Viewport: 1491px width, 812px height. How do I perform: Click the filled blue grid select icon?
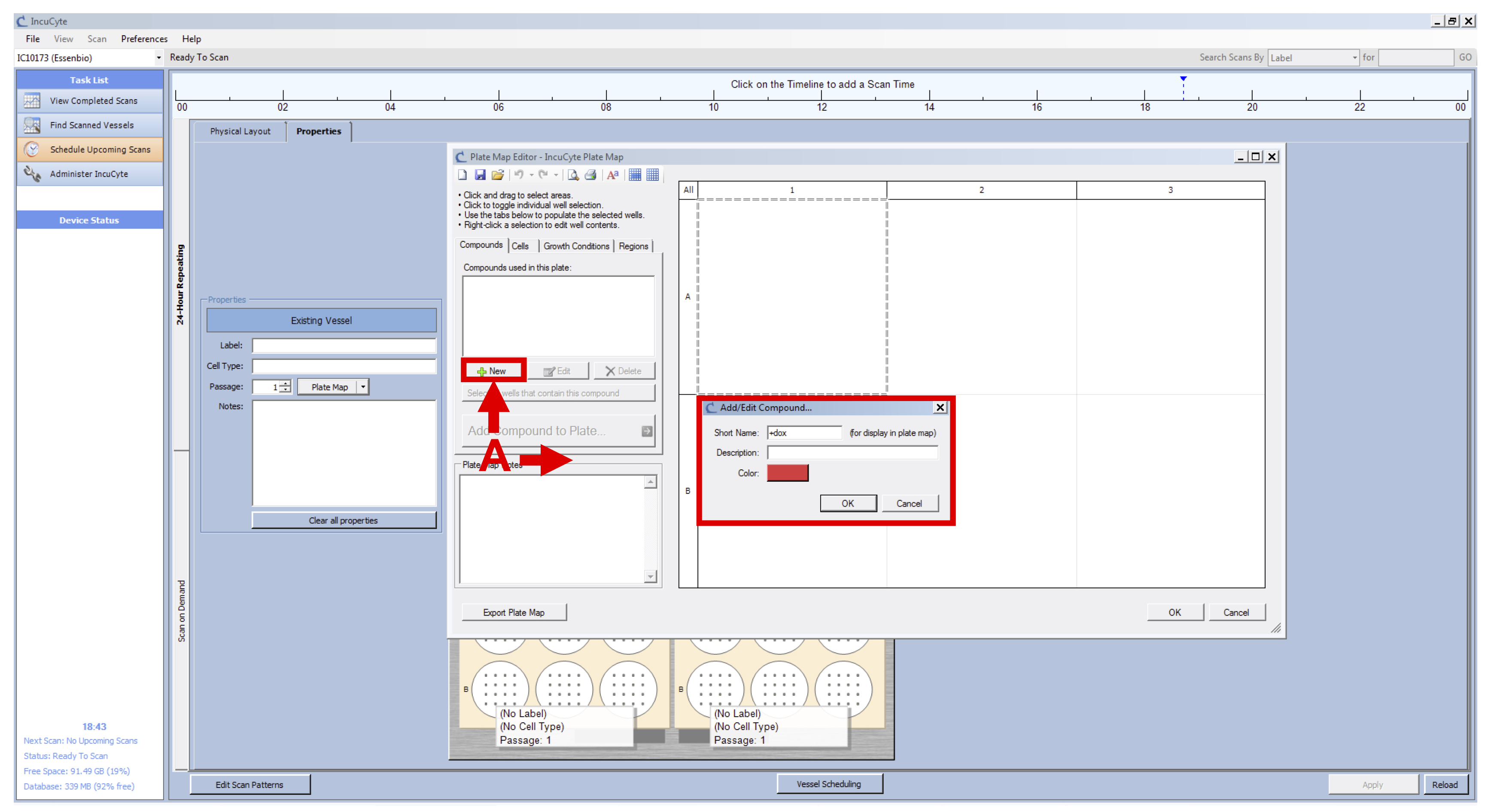coord(635,175)
